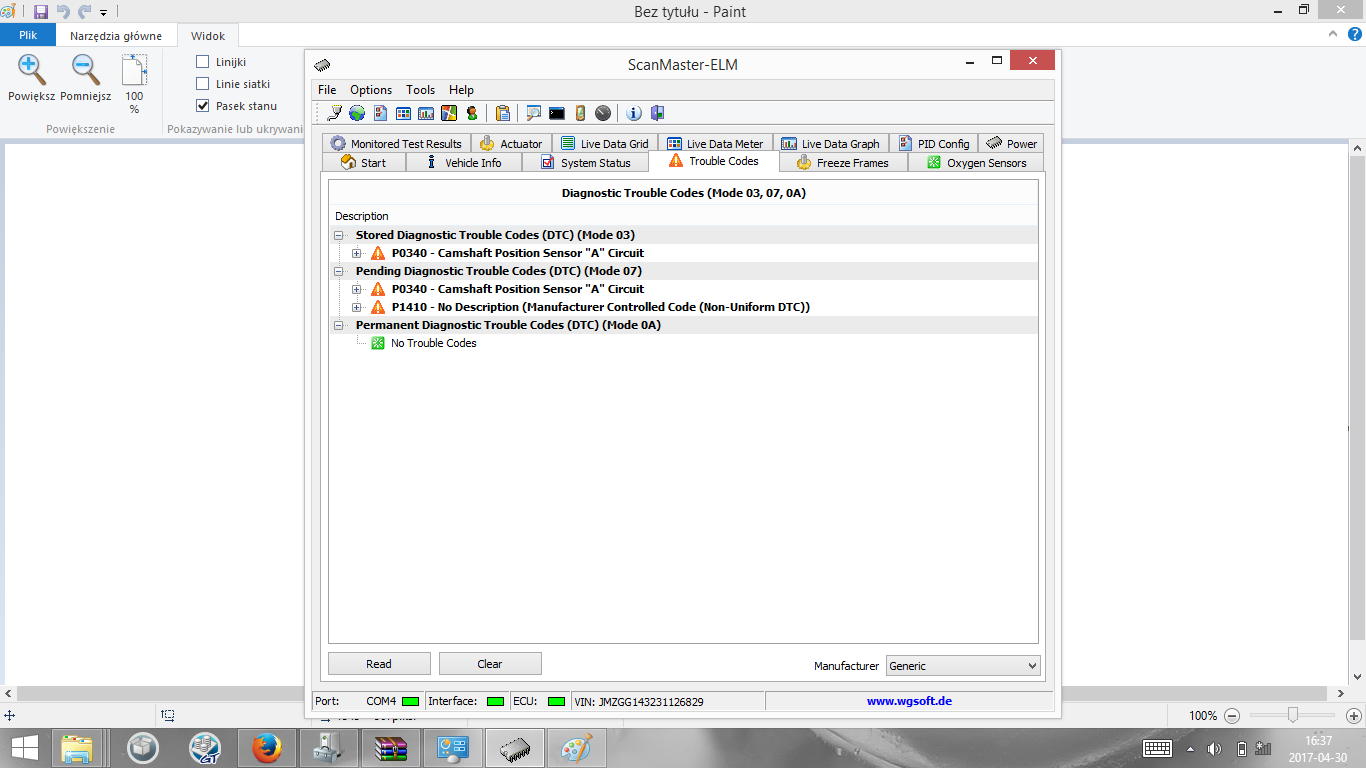Click the dark gauge dial toolbar icon
This screenshot has width=1366, height=768.
point(603,113)
